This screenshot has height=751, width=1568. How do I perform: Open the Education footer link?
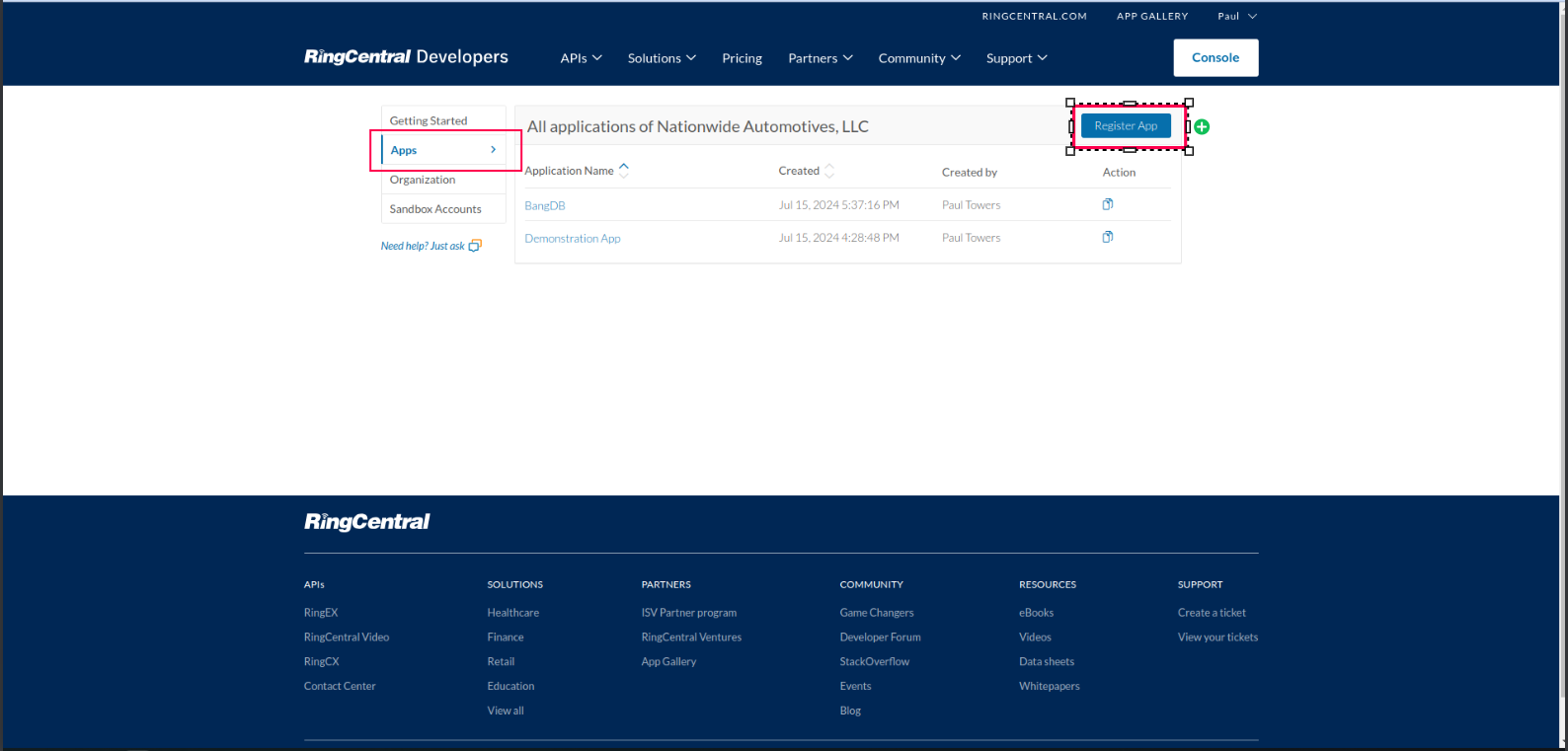[x=510, y=687]
